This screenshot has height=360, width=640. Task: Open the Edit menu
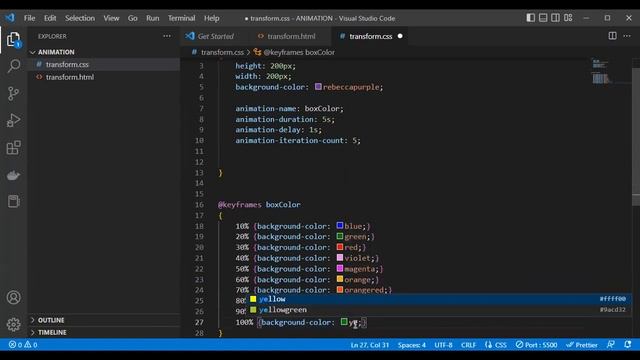50,18
